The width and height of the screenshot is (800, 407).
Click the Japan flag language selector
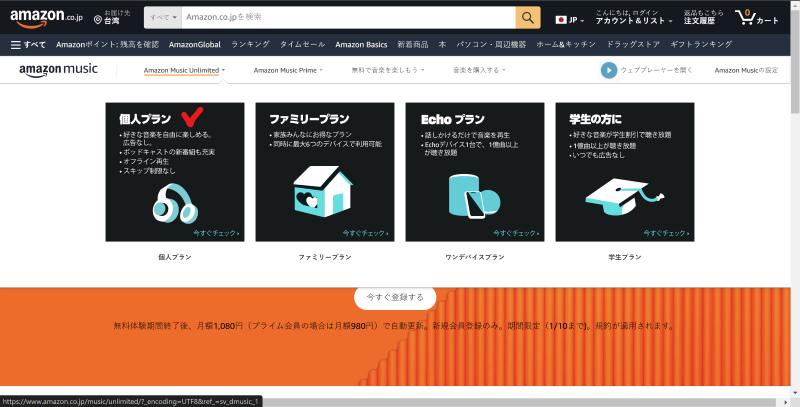(569, 20)
